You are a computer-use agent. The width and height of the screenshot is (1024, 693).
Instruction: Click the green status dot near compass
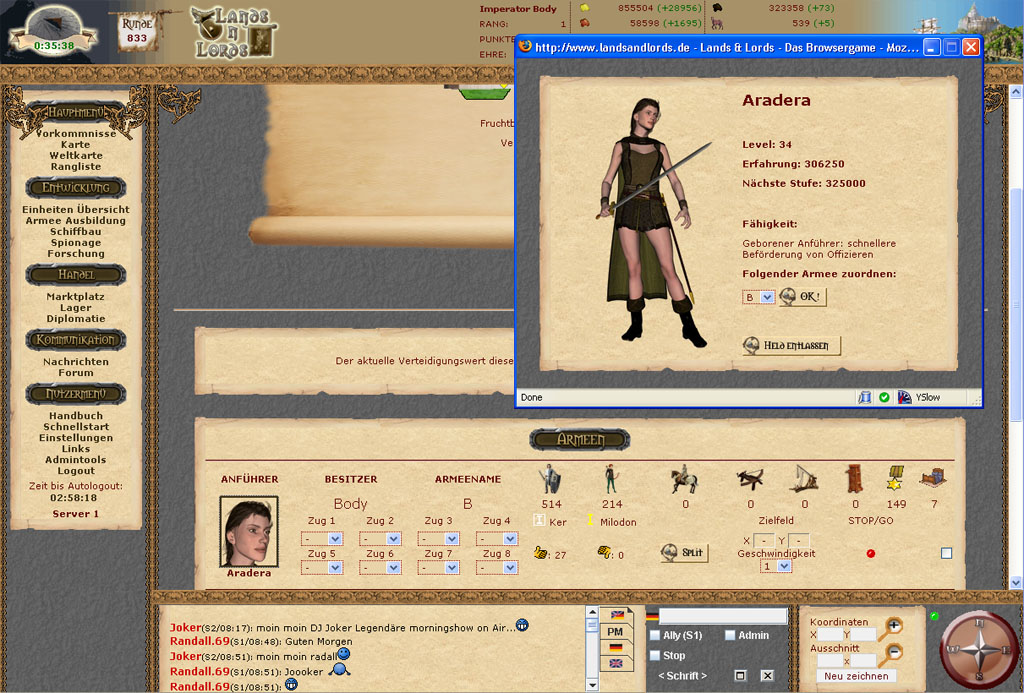tap(934, 616)
